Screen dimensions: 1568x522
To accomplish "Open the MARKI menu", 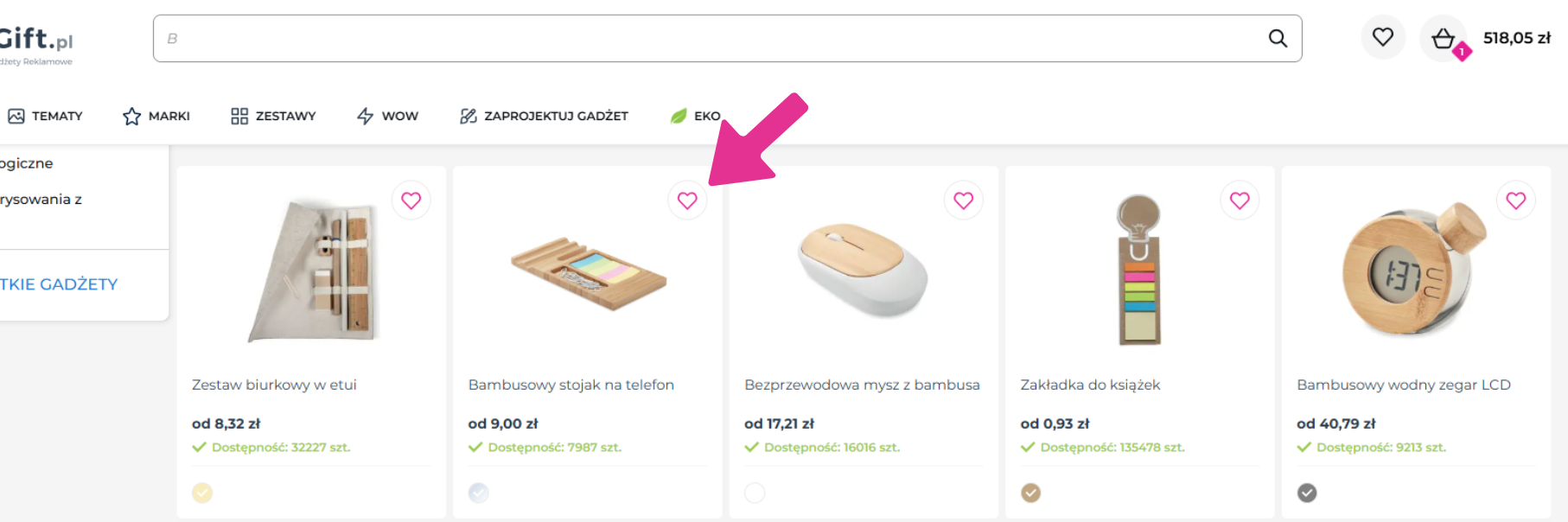I will pyautogui.click(x=156, y=116).
